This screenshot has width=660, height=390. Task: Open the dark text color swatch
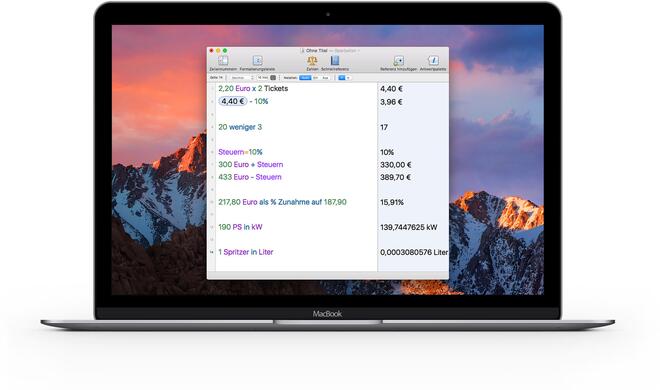(273, 78)
